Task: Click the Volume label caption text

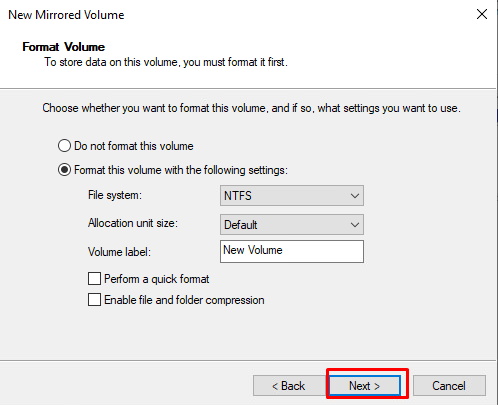Action: point(119,252)
